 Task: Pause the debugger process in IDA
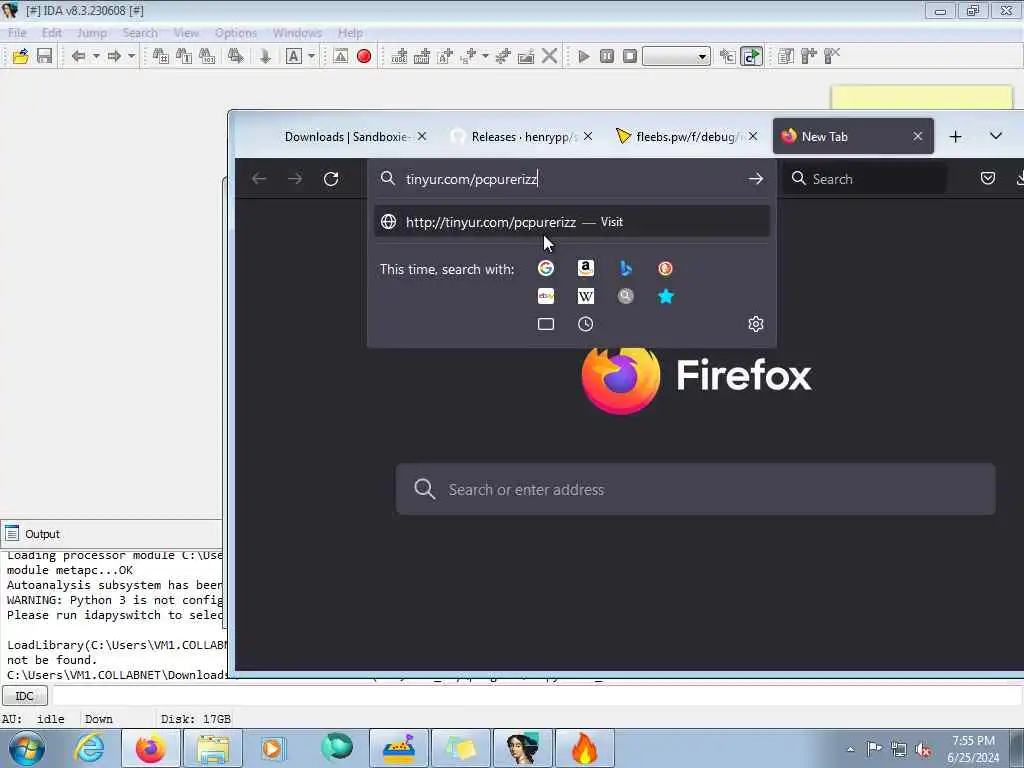click(607, 56)
